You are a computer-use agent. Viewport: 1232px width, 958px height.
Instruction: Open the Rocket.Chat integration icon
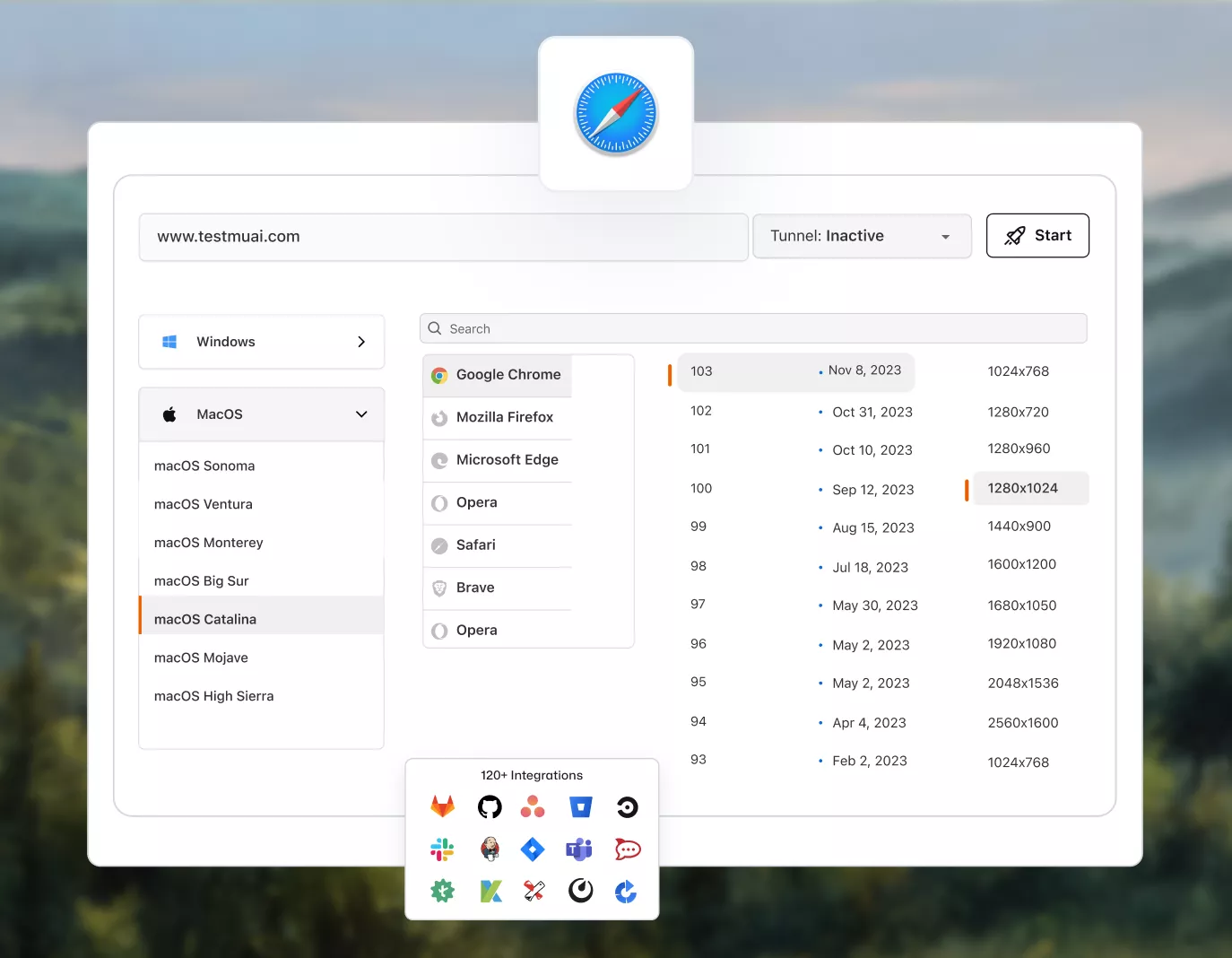(628, 849)
